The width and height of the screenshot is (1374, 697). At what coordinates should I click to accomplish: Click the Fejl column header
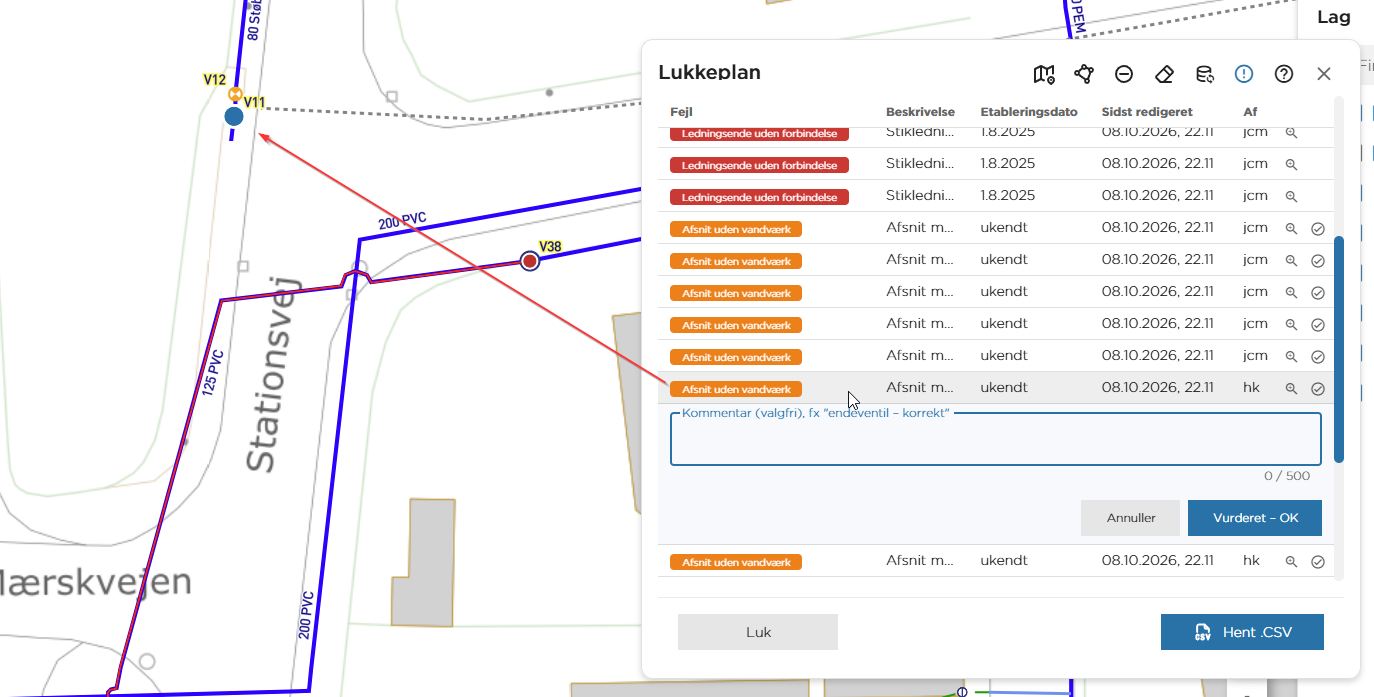[682, 112]
